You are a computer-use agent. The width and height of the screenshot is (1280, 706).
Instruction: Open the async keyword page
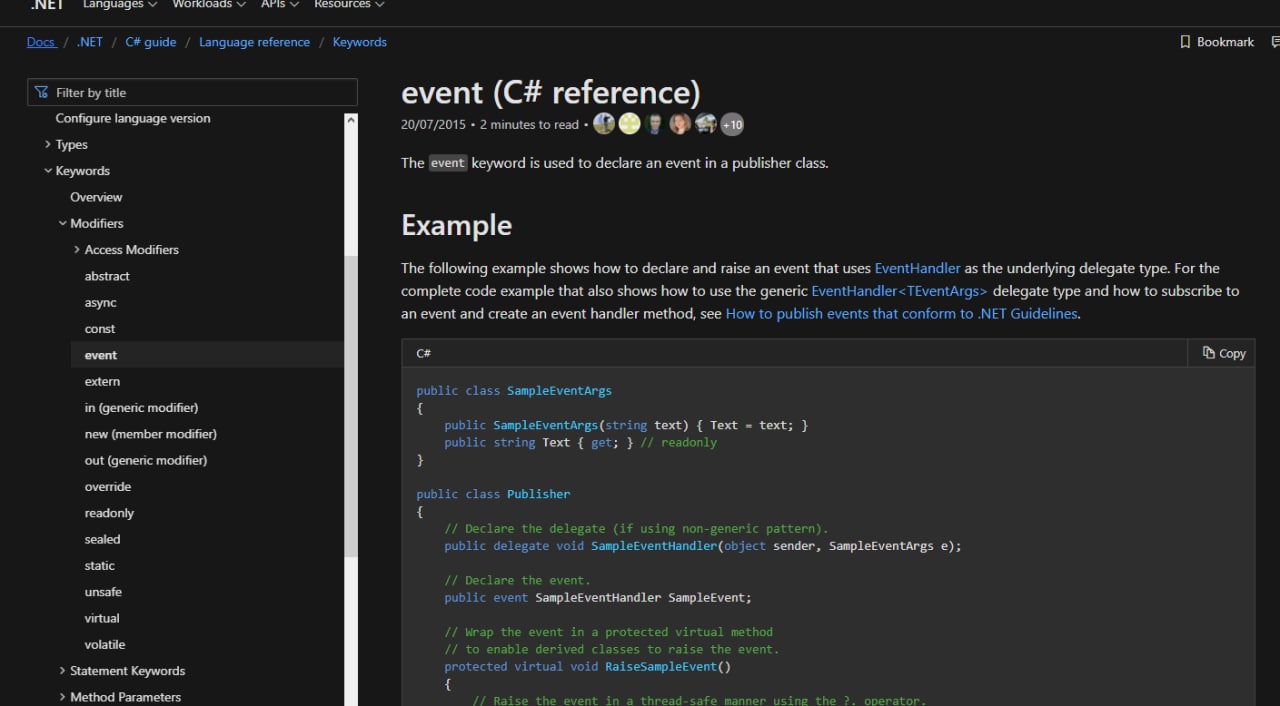pyautogui.click(x=100, y=302)
